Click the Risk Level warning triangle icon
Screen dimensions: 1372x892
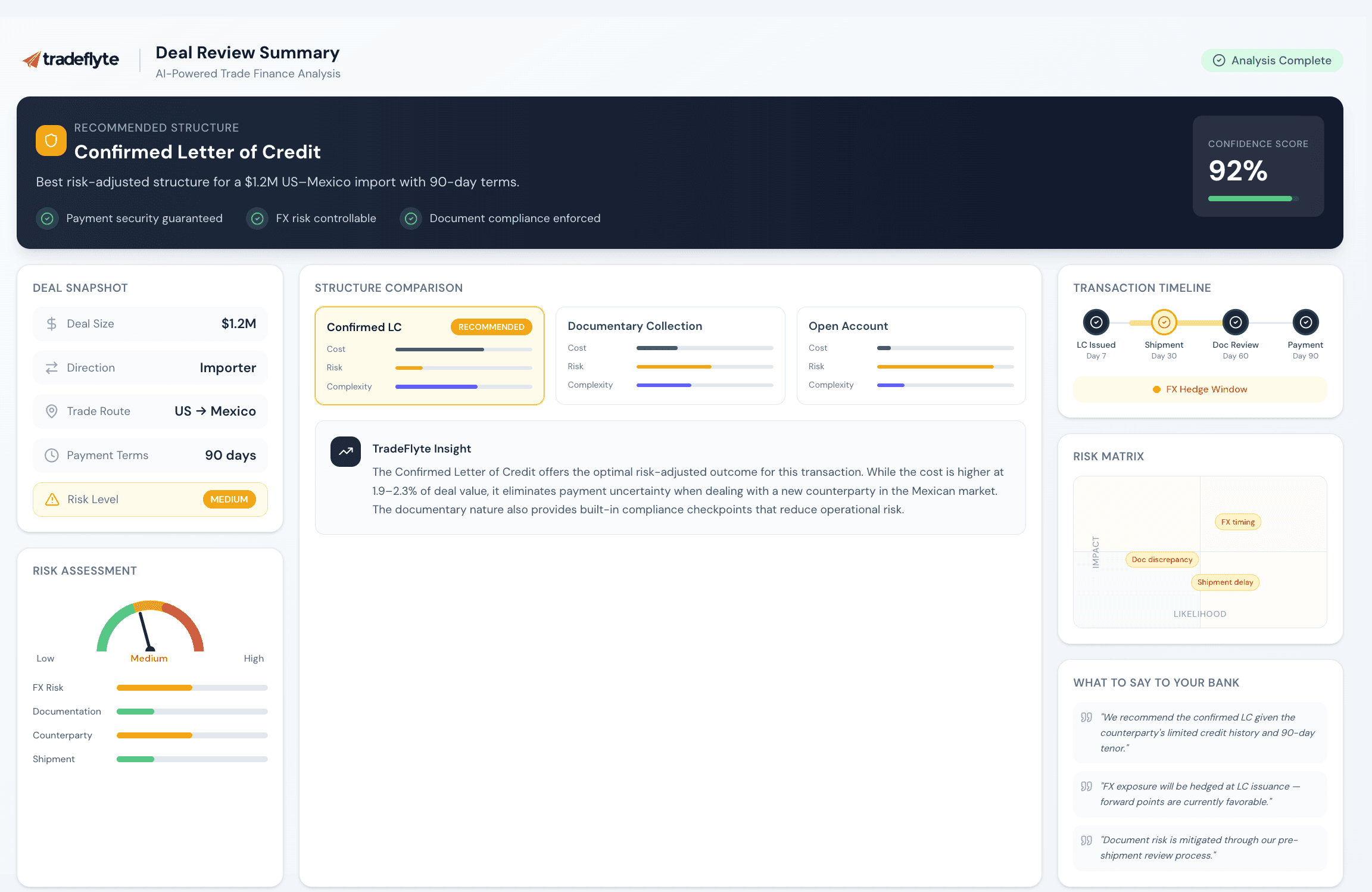[x=52, y=500]
